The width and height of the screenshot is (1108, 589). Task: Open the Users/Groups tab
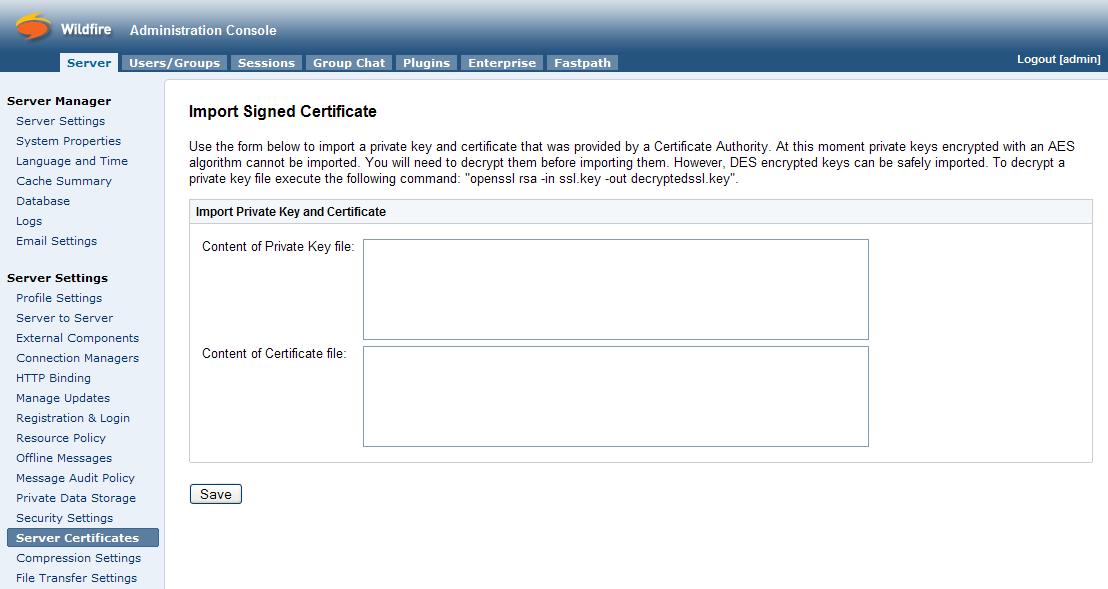(x=175, y=63)
